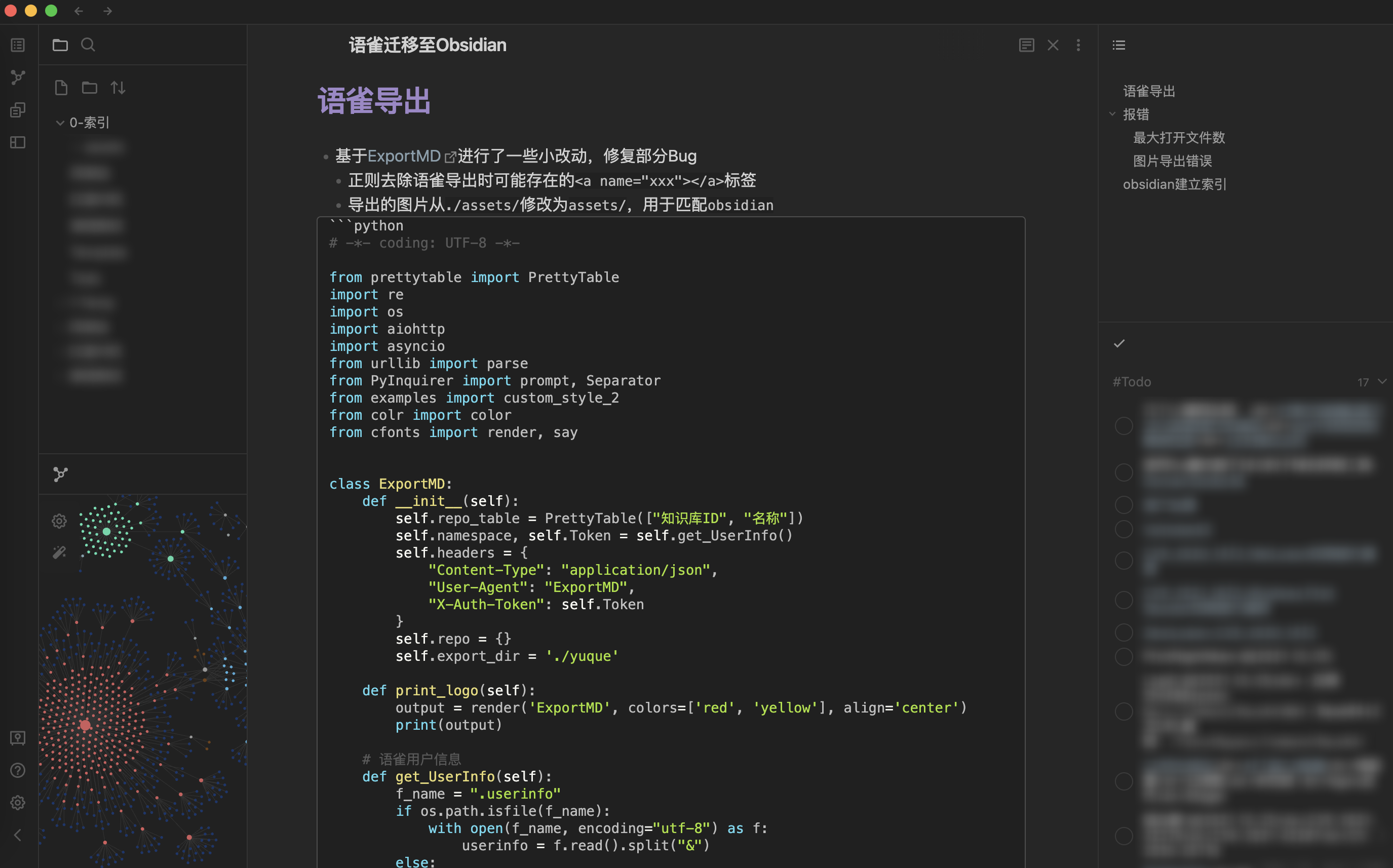Collapse the 报错 heading in outline
The image size is (1393, 868).
pyautogui.click(x=1112, y=114)
